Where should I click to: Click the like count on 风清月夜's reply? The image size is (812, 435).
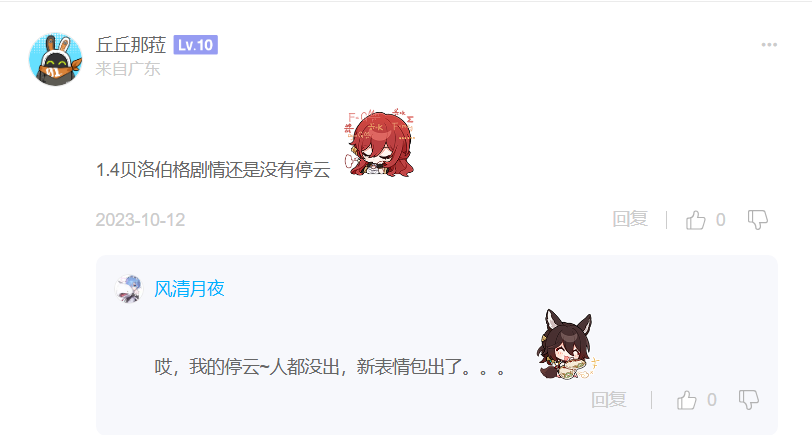pos(712,400)
